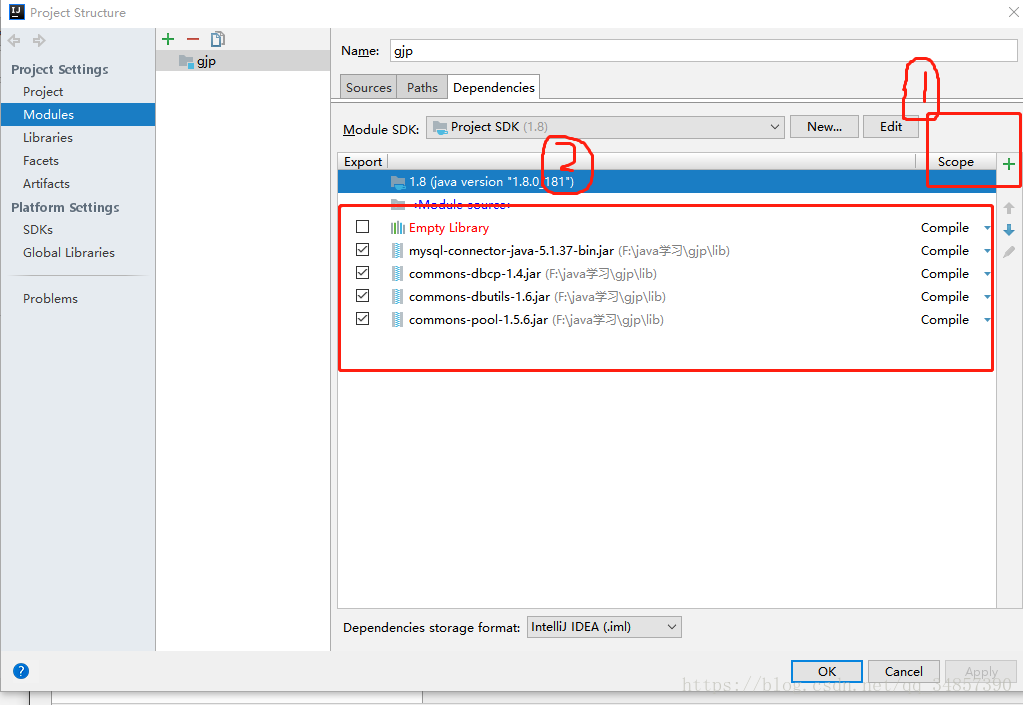The image size is (1023, 705).
Task: Click the Export column header
Action: (x=363, y=162)
